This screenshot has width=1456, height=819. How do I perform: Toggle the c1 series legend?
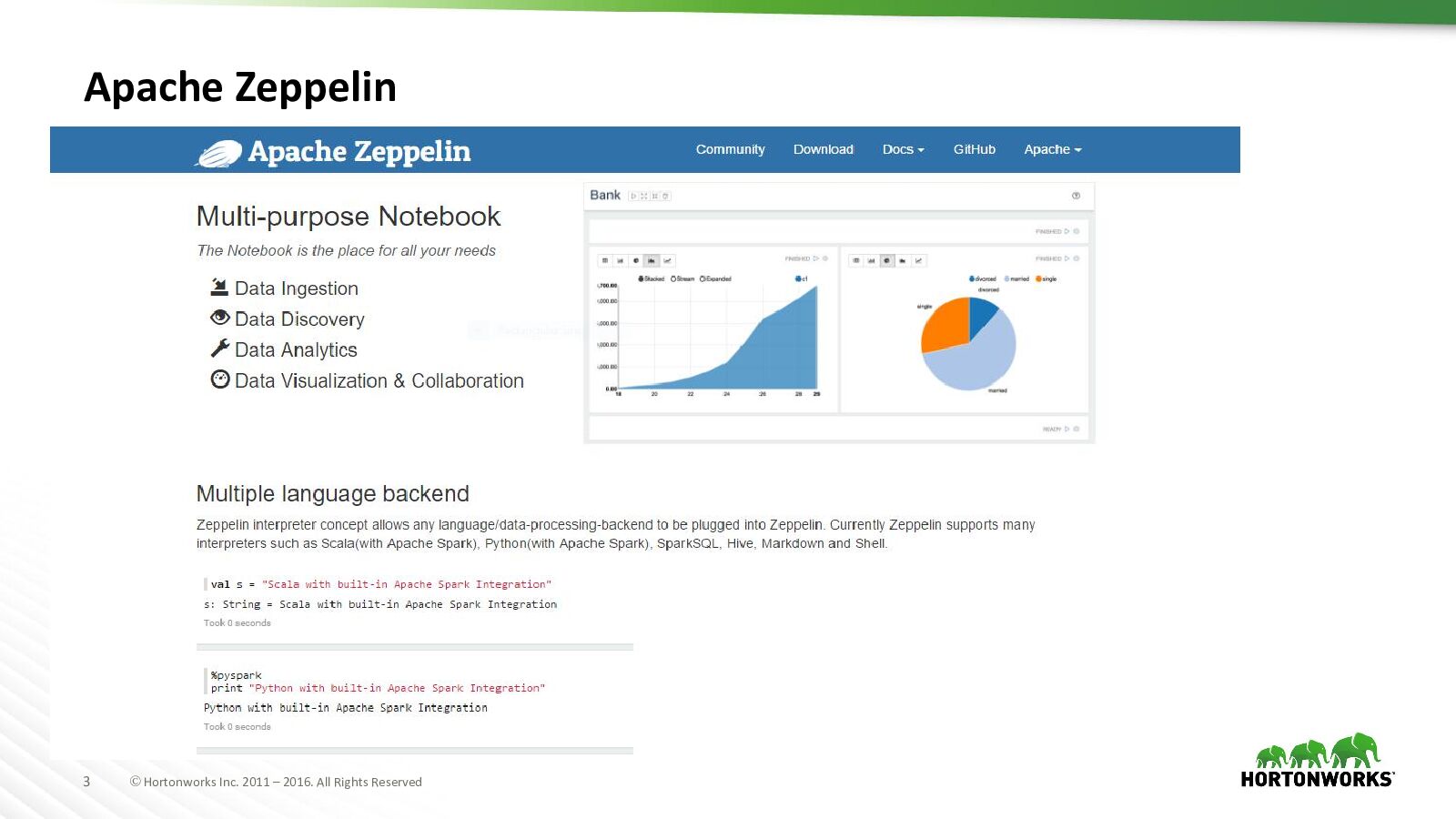(802, 278)
